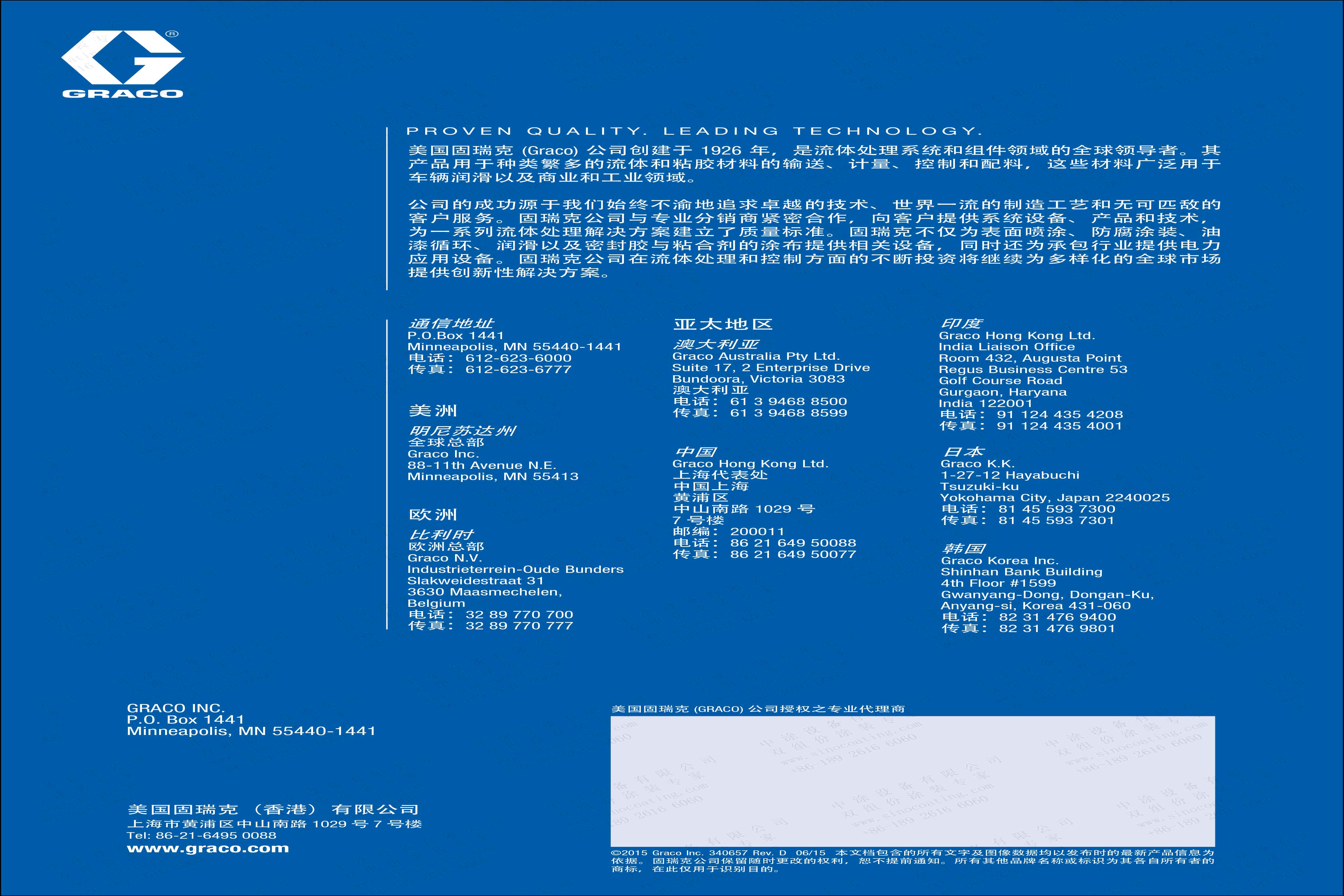
Task: Open the www.graco.com link
Action: 208,848
